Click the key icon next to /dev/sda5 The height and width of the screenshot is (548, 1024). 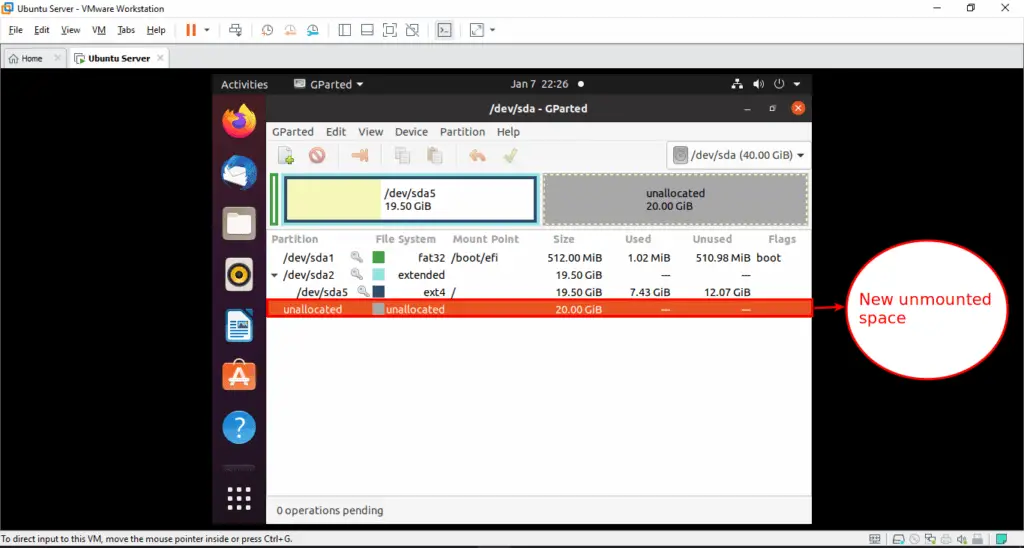(x=363, y=291)
